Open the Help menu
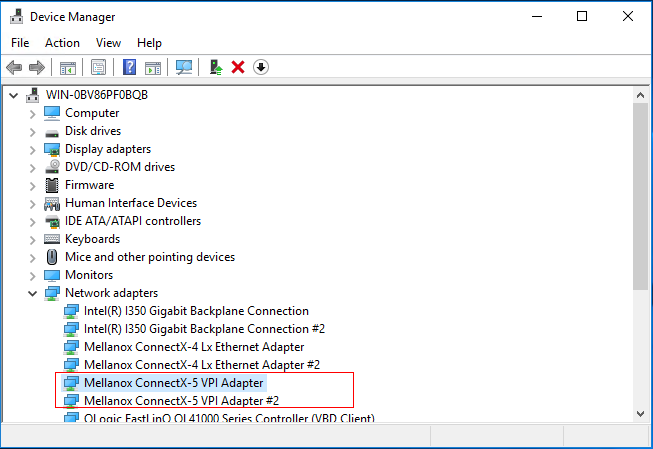 (x=149, y=43)
